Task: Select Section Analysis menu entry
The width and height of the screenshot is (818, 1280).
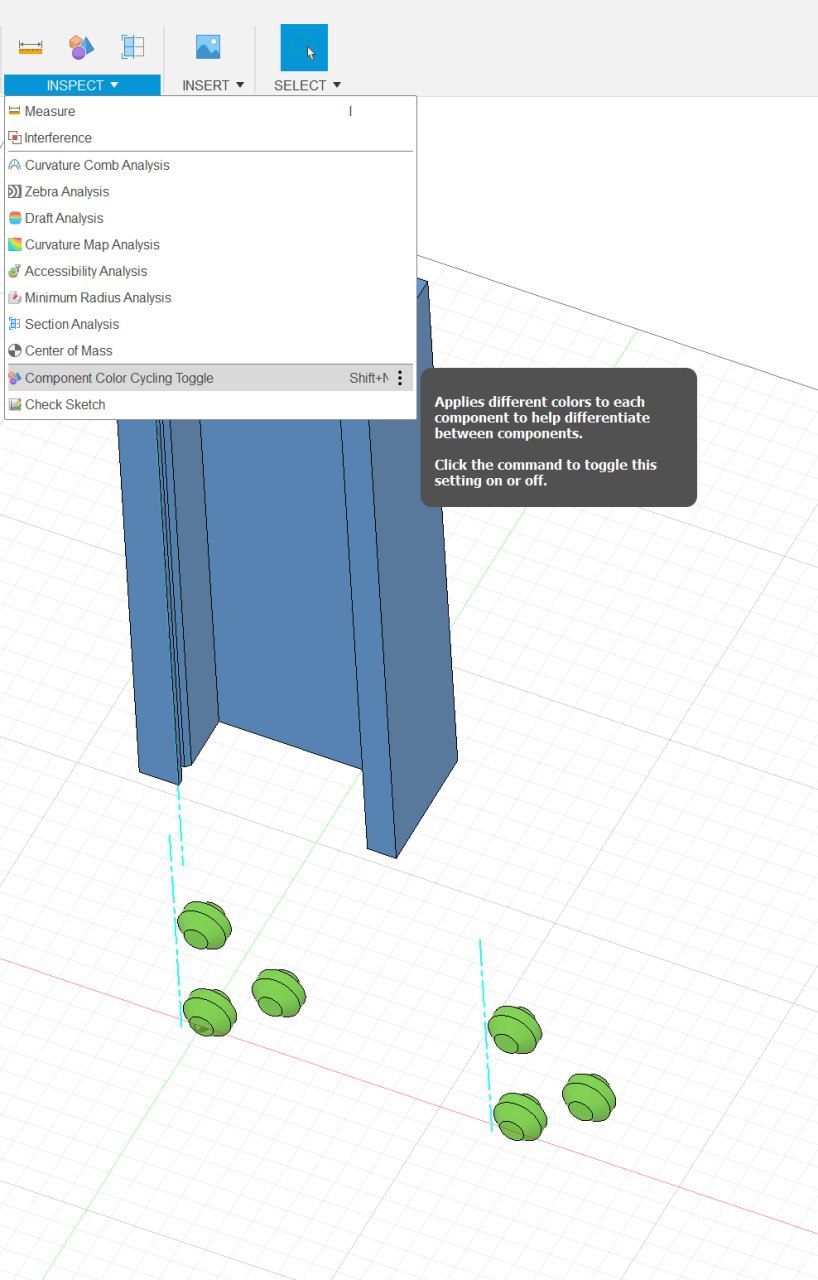Action: click(210, 324)
